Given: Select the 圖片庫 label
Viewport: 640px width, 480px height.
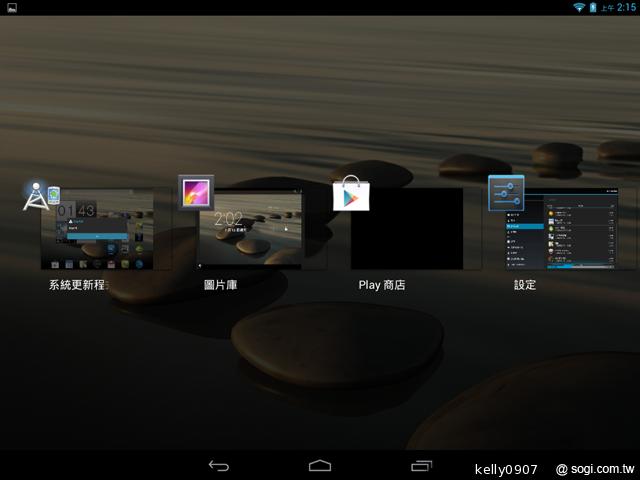Looking at the screenshot, I should pyautogui.click(x=220, y=285).
